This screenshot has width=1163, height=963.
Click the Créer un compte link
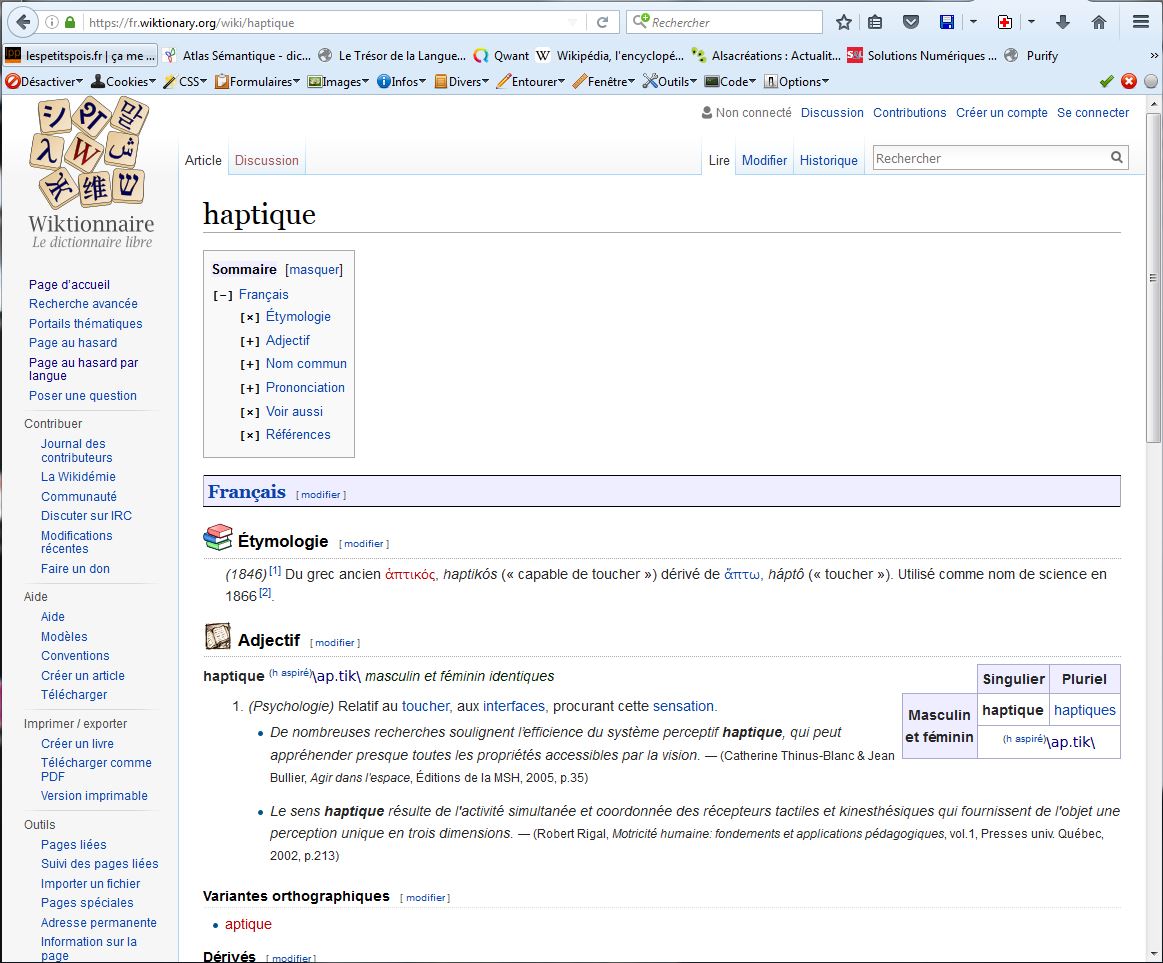[1001, 113]
